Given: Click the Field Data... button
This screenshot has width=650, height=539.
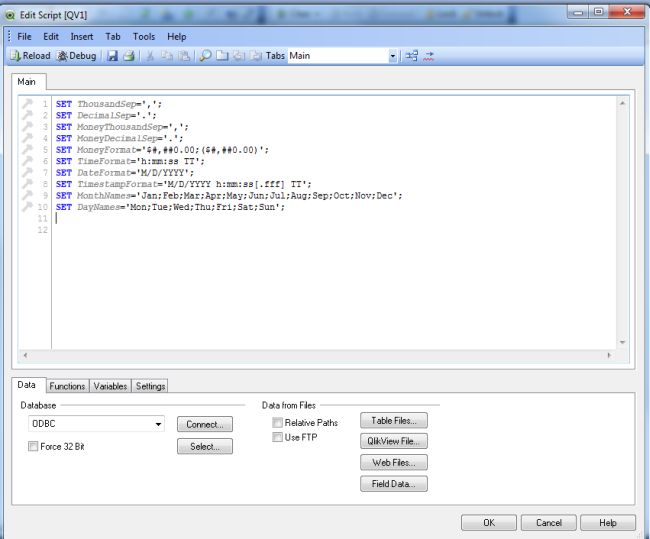Looking at the screenshot, I should (394, 483).
